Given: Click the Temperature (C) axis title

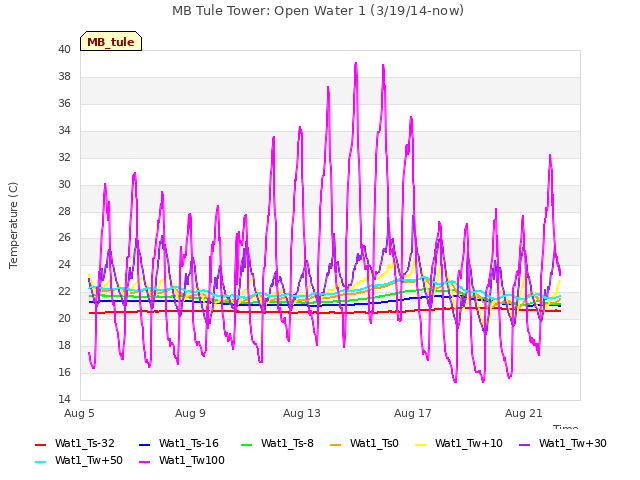Looking at the screenshot, I should coord(13,225).
